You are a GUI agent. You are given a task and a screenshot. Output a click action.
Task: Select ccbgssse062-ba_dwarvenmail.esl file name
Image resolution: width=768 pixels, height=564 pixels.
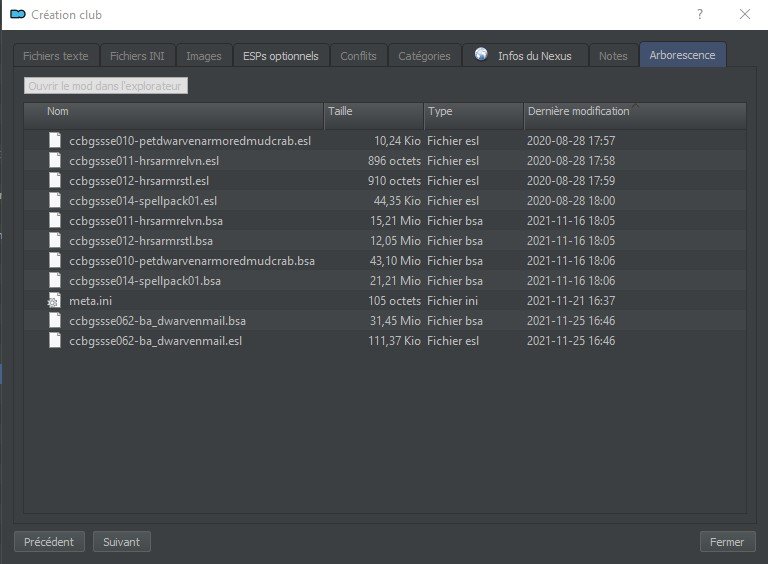156,341
